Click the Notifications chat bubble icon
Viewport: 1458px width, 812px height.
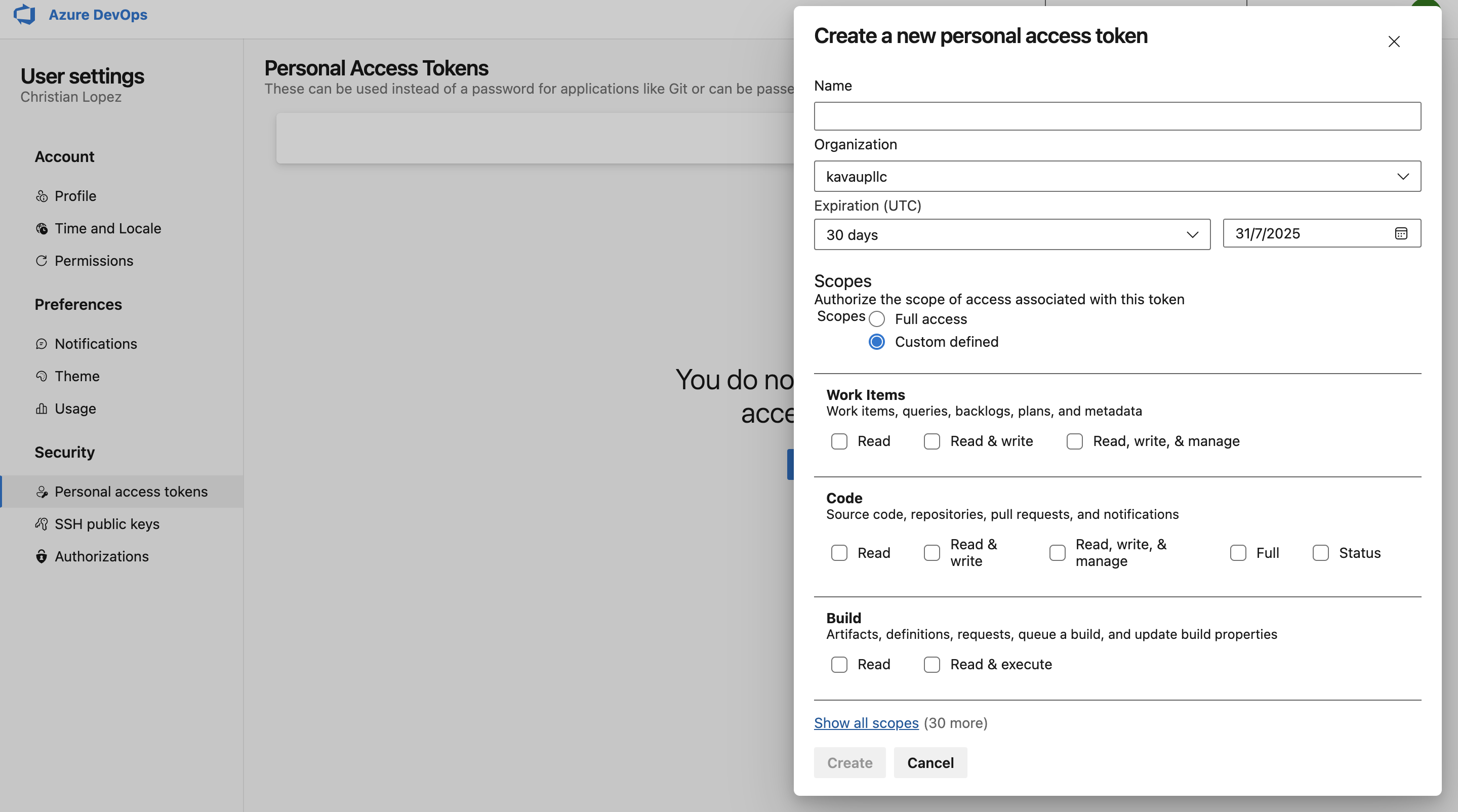(42, 344)
